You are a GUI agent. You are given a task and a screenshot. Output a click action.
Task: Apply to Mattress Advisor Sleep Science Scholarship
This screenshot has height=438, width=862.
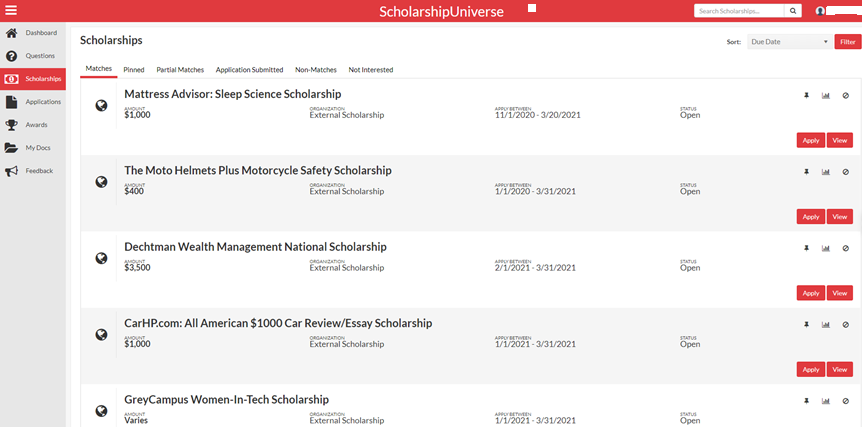coord(810,141)
